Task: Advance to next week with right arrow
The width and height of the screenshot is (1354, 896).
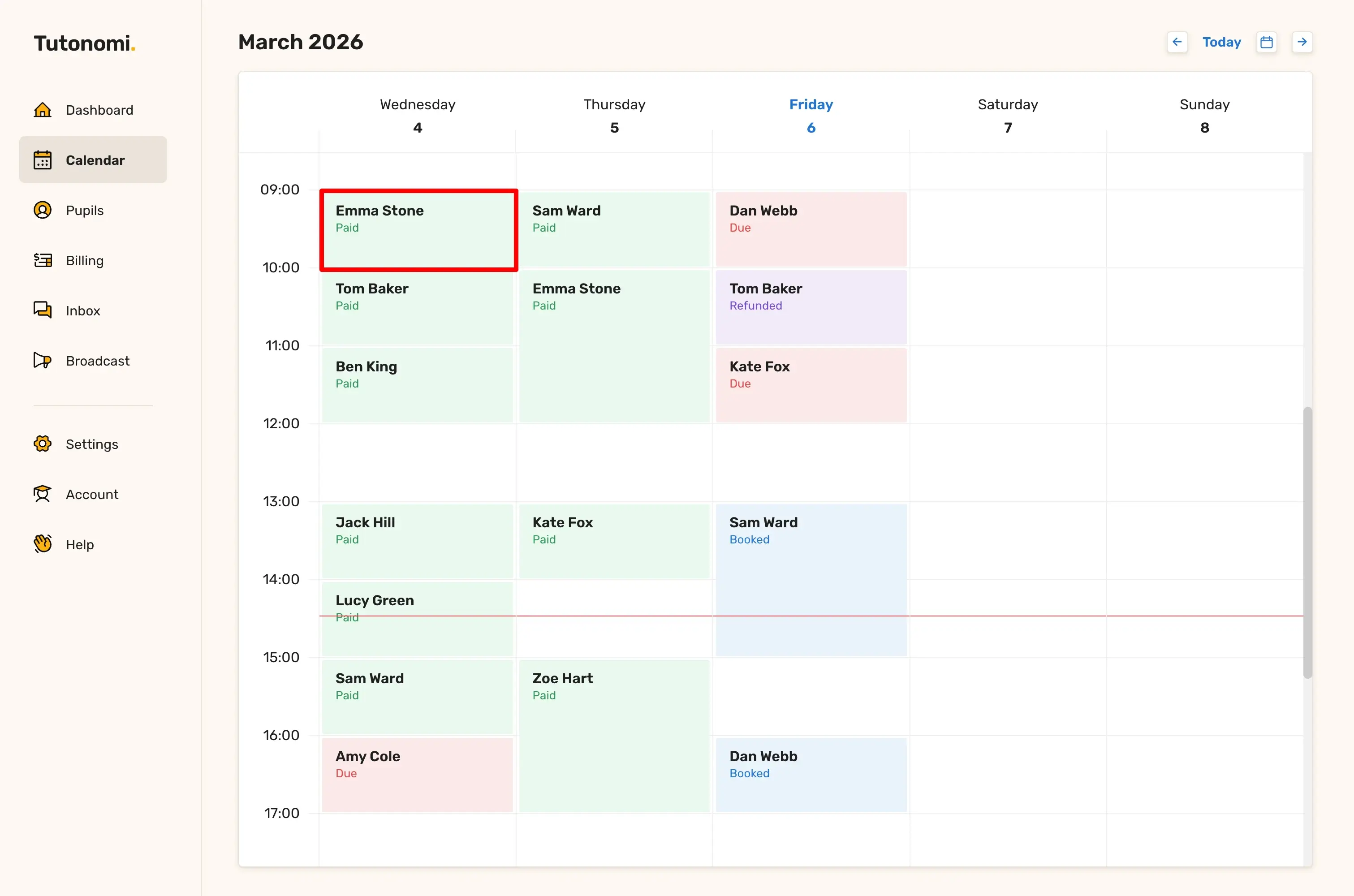Action: (1302, 42)
